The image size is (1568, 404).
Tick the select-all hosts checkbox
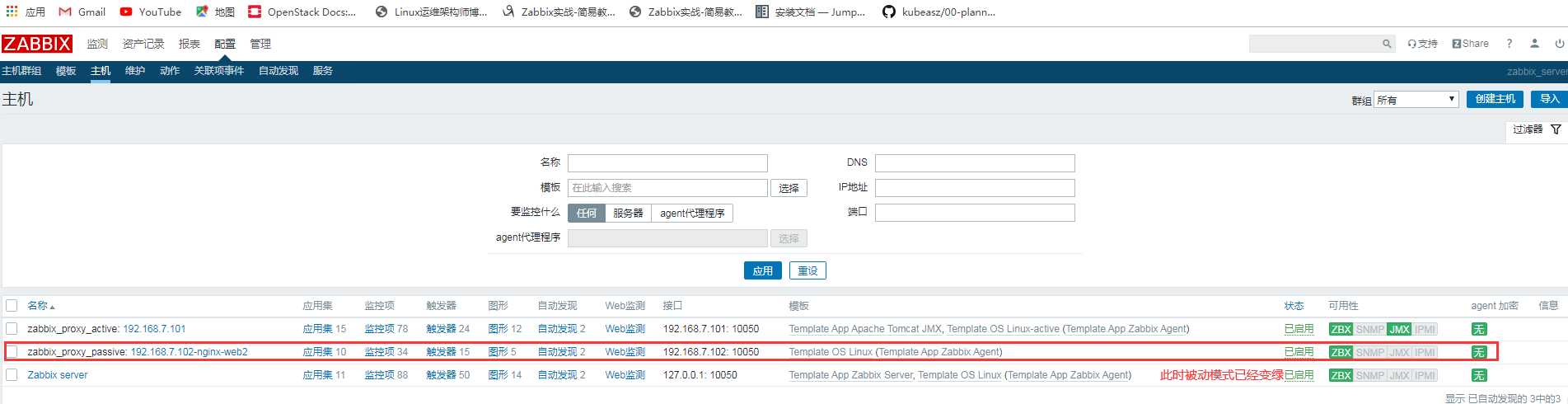(x=12, y=305)
